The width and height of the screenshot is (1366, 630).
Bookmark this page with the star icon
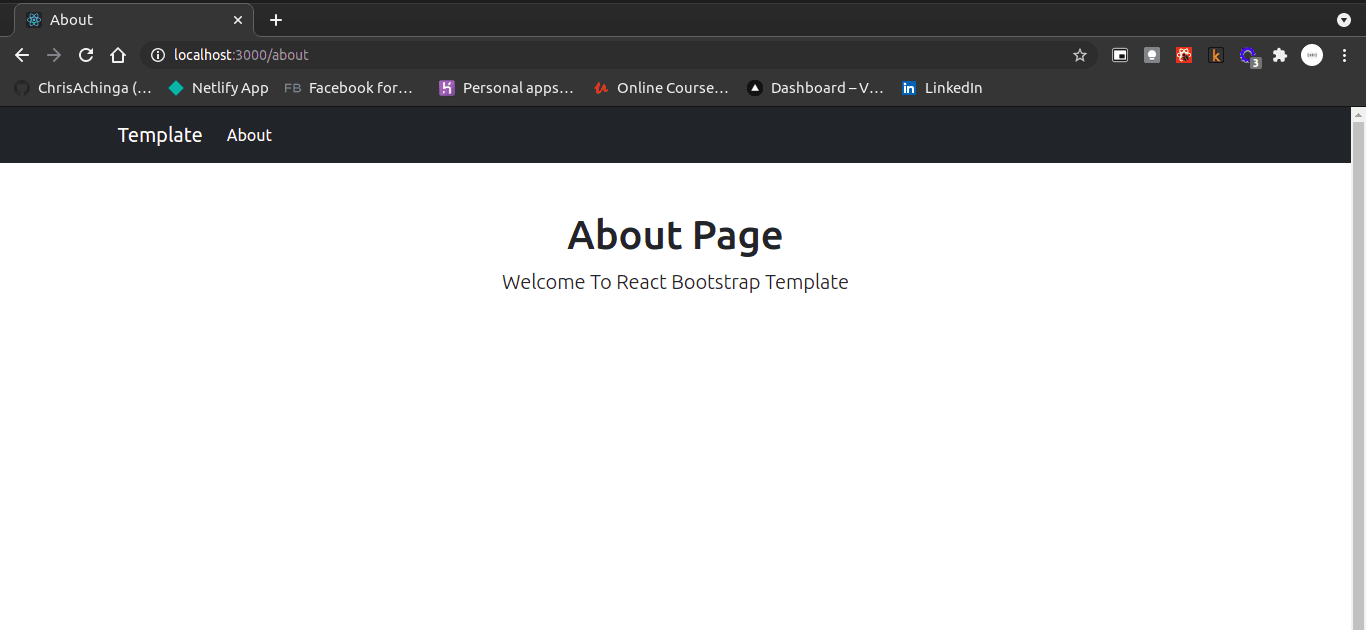[x=1080, y=55]
